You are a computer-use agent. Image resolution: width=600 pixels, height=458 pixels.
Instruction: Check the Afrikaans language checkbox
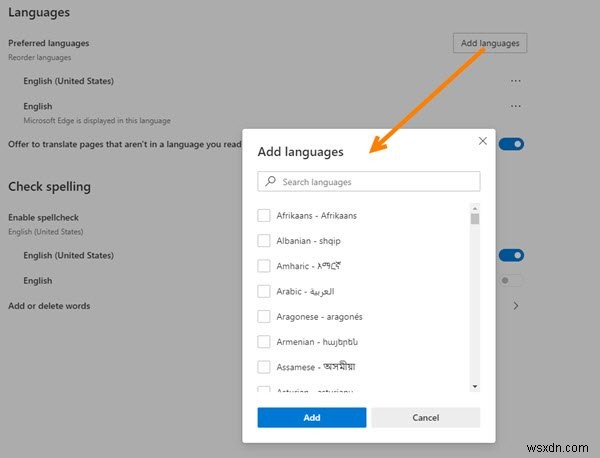click(264, 216)
